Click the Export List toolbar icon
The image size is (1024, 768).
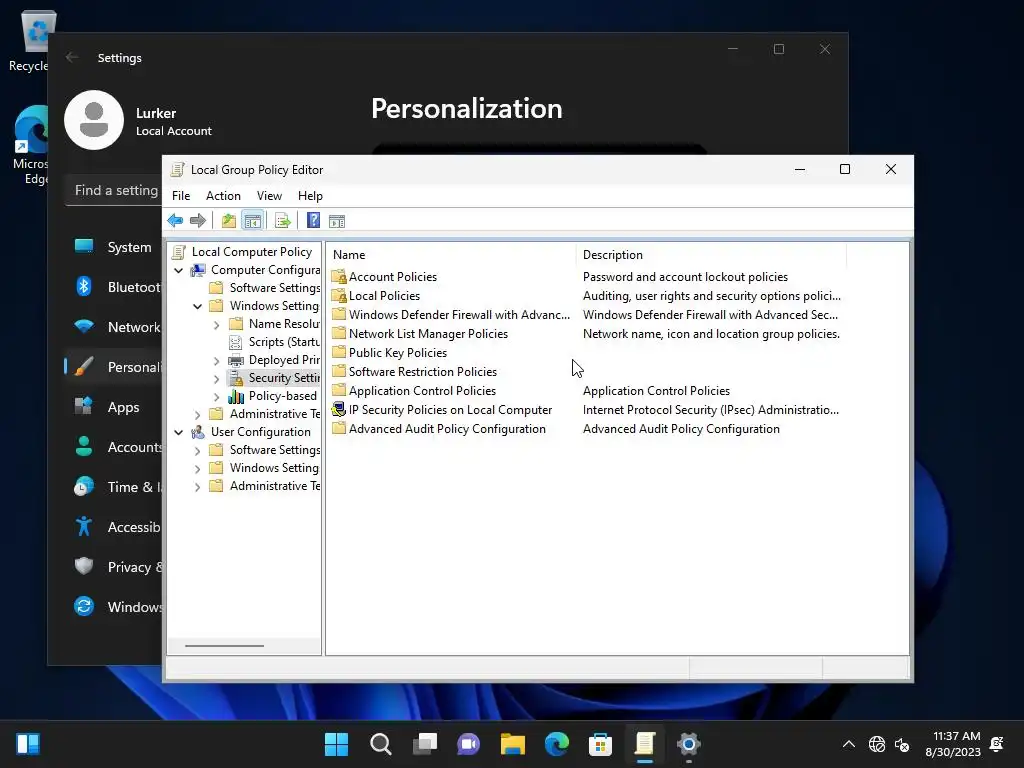[283, 221]
